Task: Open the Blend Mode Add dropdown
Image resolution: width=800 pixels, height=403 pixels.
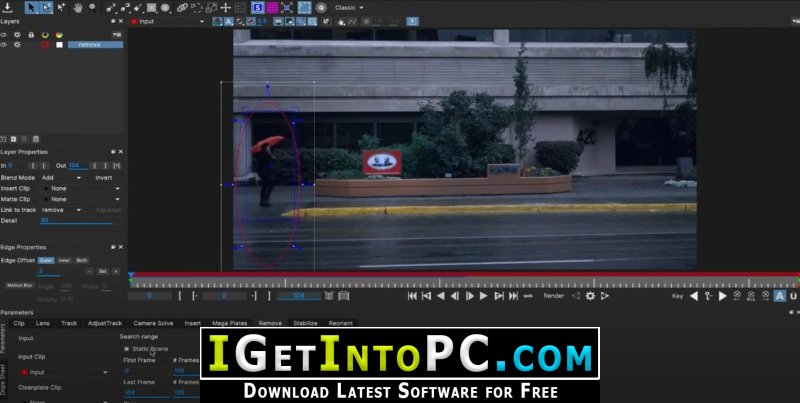Action: [61, 178]
